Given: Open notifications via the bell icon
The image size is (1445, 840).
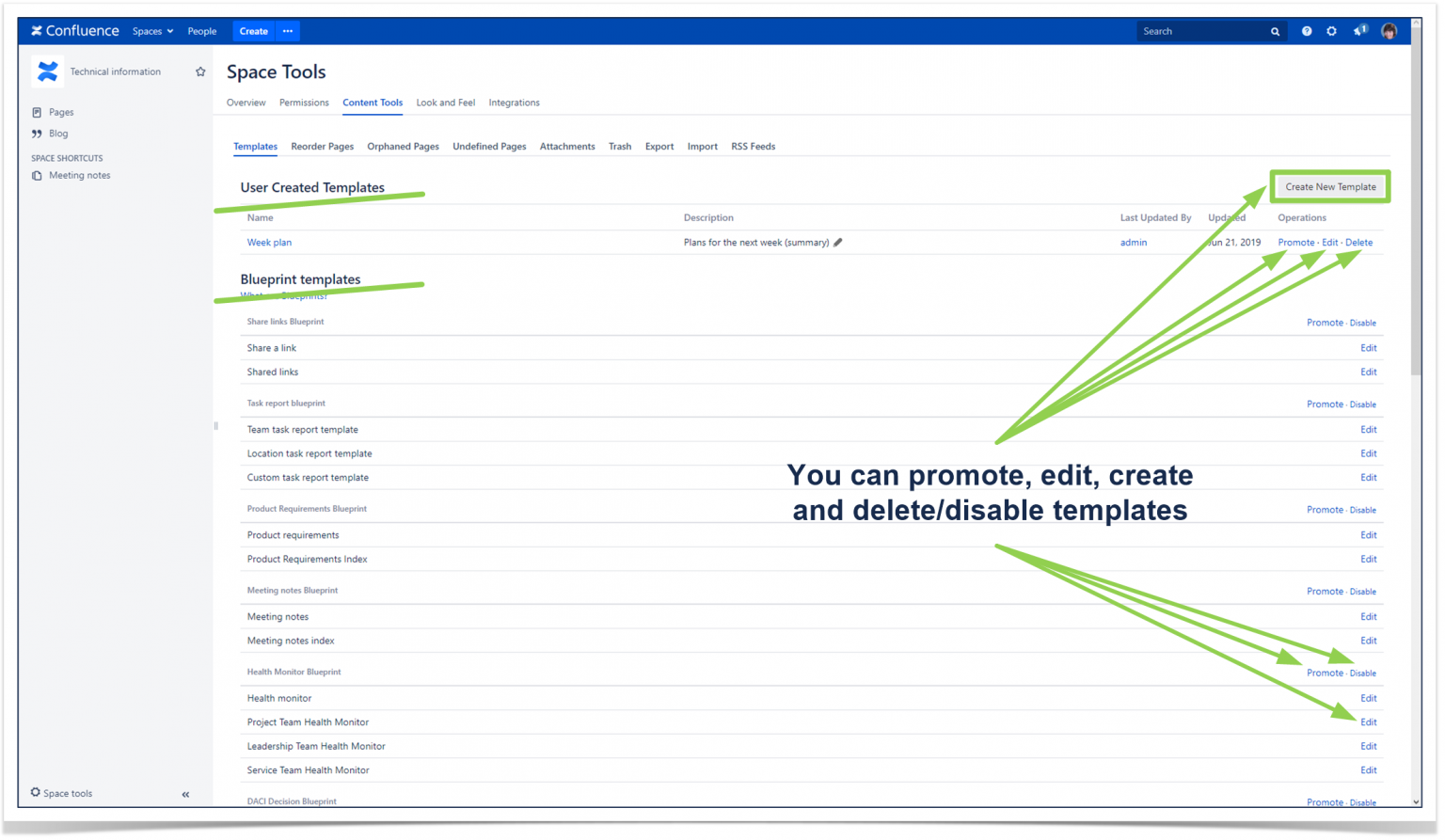Looking at the screenshot, I should click(x=1358, y=30).
